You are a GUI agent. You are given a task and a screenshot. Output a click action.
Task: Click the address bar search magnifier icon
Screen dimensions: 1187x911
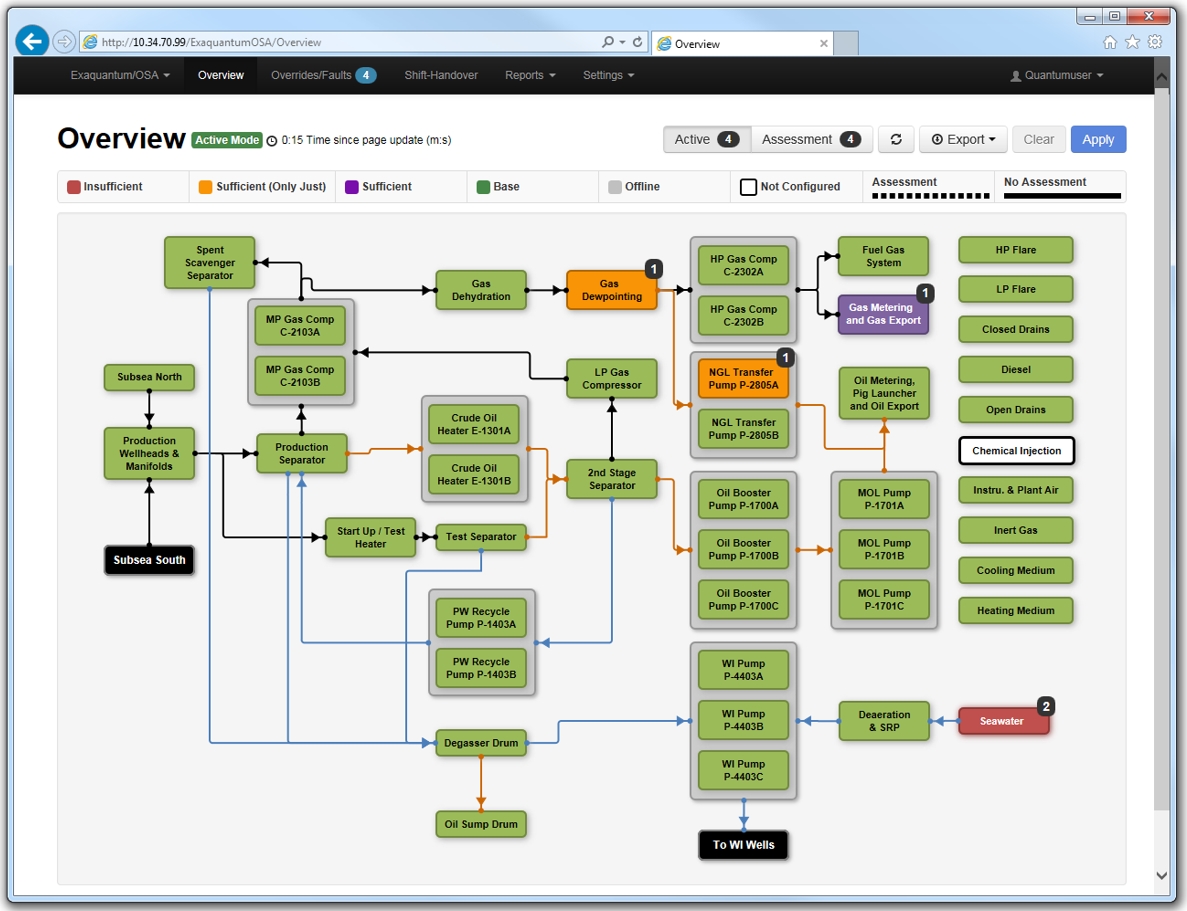[607, 43]
